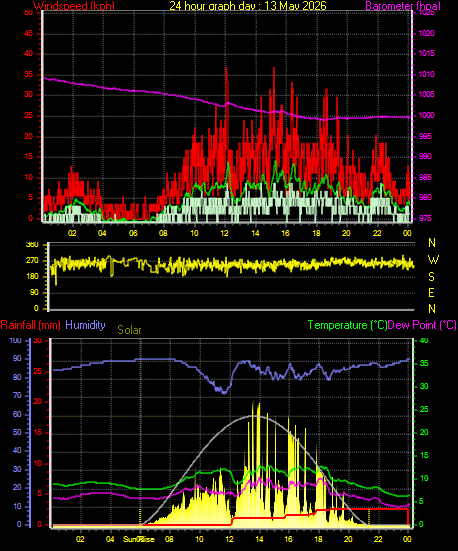
Task: Click barometer axis value "975"
Action: coord(425,219)
